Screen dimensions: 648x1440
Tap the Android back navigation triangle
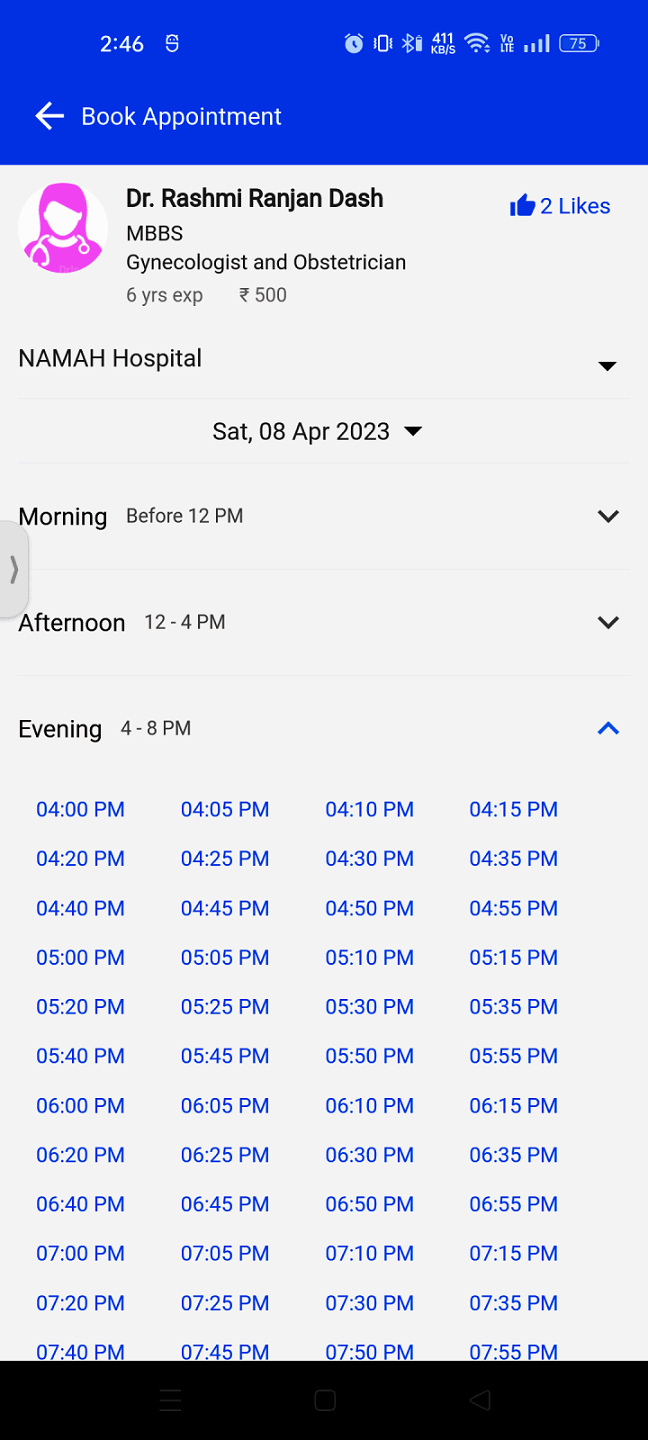tap(480, 1400)
